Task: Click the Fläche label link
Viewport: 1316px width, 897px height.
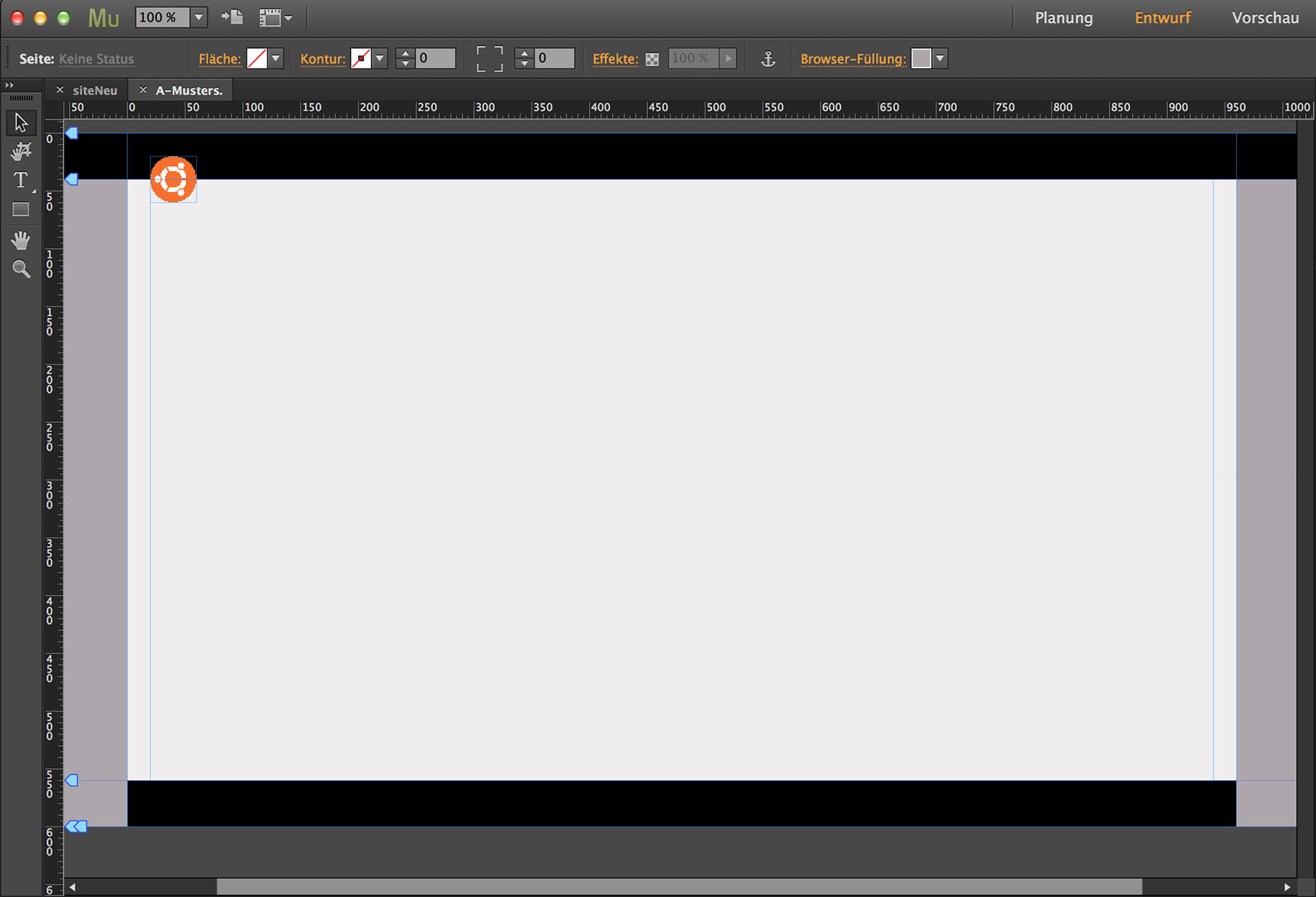Action: click(219, 59)
